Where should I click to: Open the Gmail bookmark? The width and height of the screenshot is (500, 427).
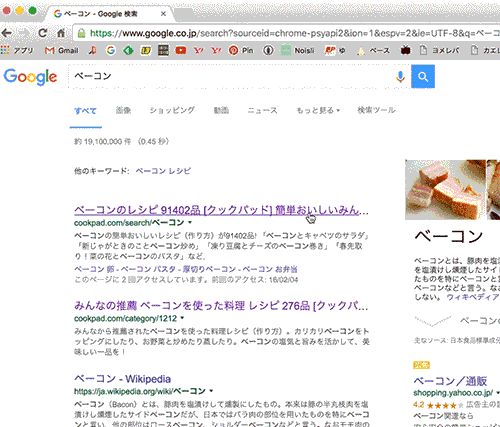click(x=61, y=50)
